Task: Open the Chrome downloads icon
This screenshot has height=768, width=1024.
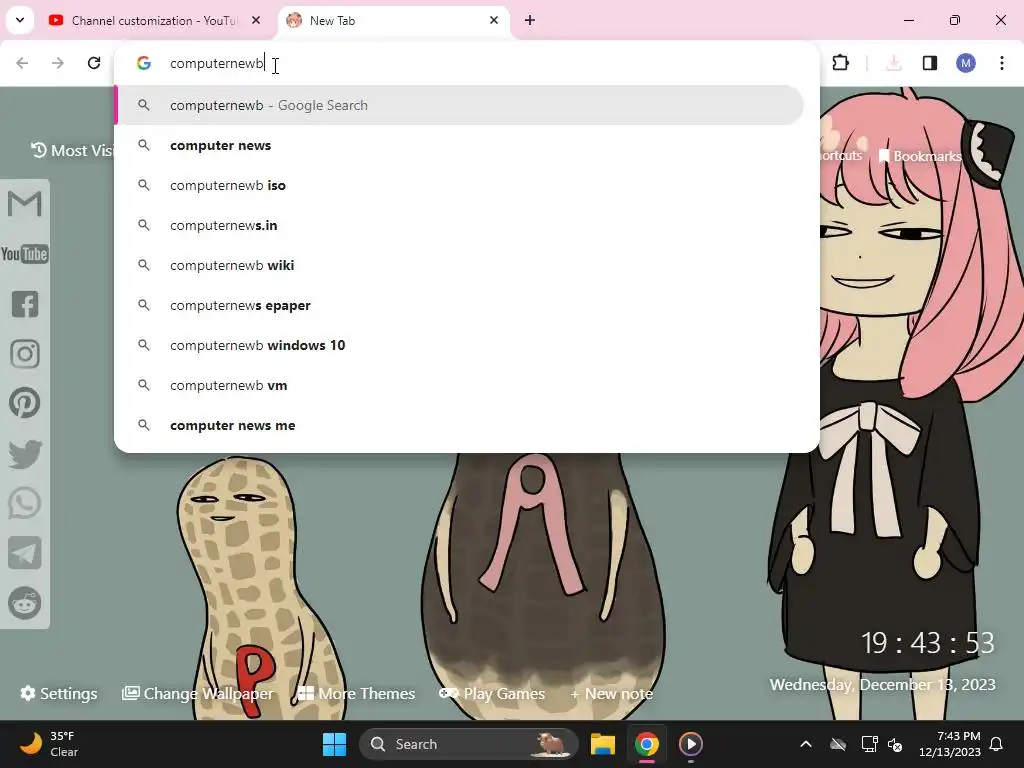Action: pos(894,63)
